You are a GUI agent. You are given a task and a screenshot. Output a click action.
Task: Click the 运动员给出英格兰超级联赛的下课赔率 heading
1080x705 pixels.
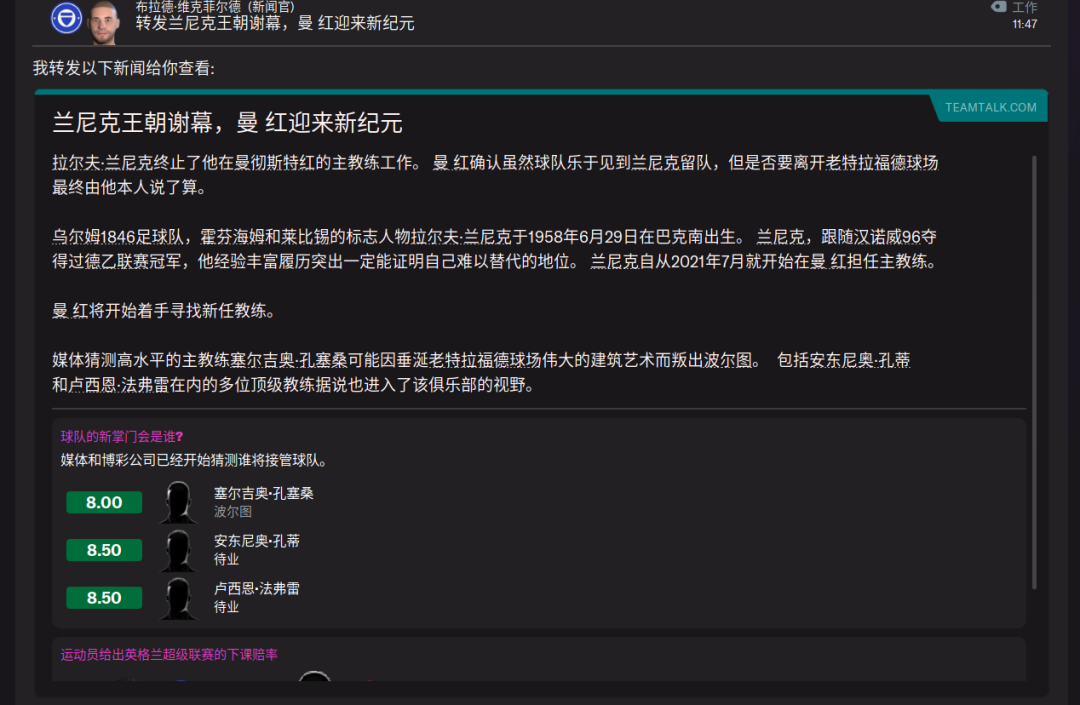click(169, 655)
